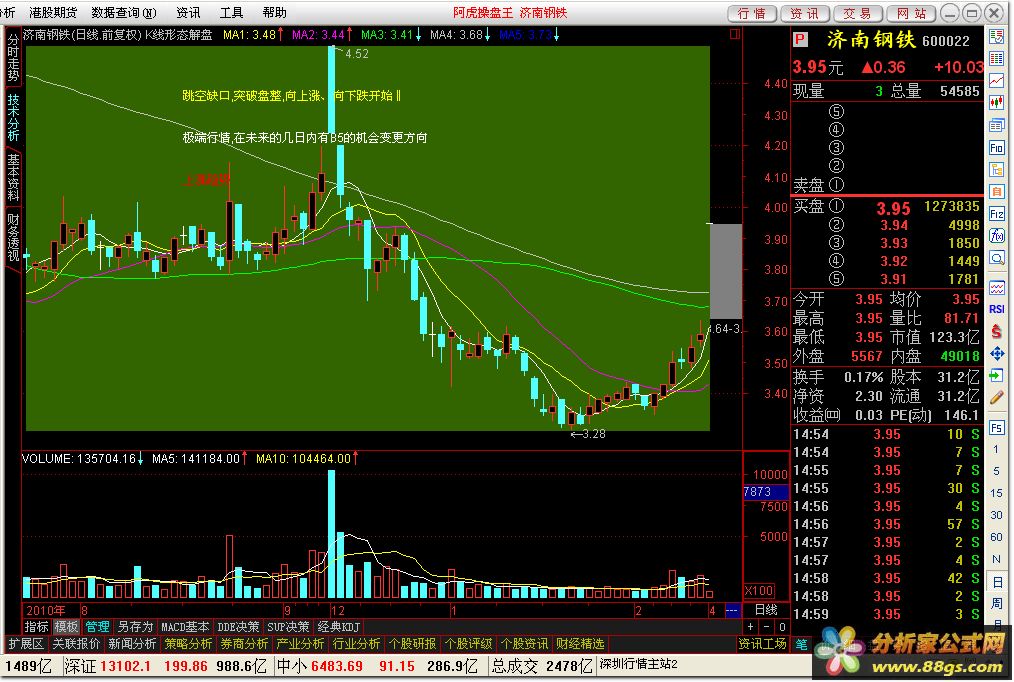Select the MACD基本 template
Viewport: 1014px width, 682px height.
(x=185, y=626)
